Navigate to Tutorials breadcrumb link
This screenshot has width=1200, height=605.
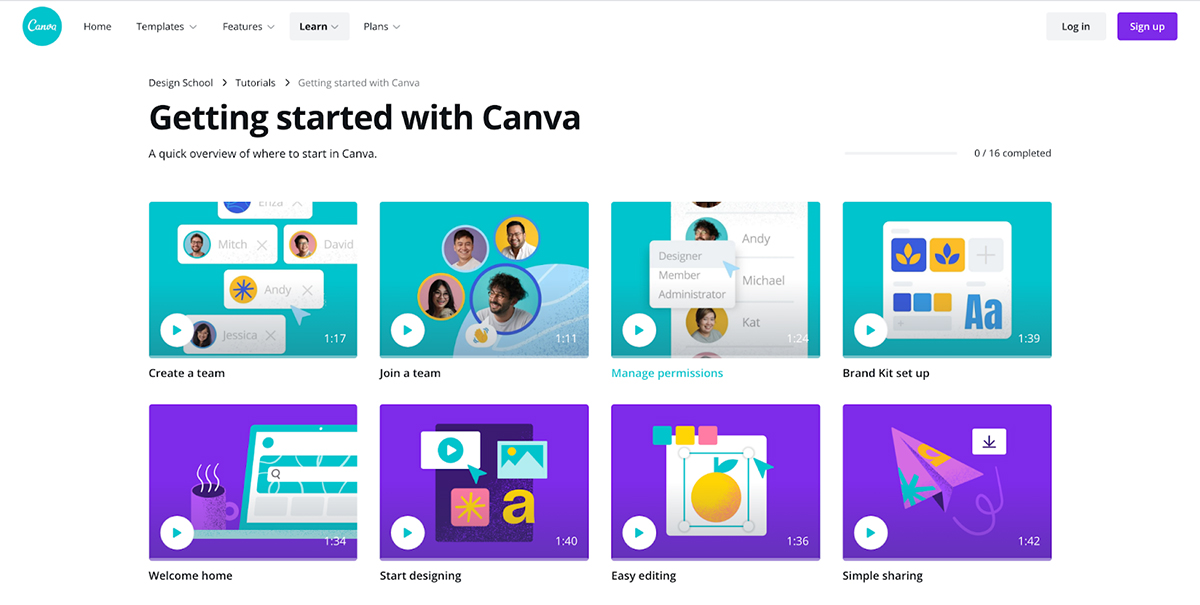[x=255, y=83]
